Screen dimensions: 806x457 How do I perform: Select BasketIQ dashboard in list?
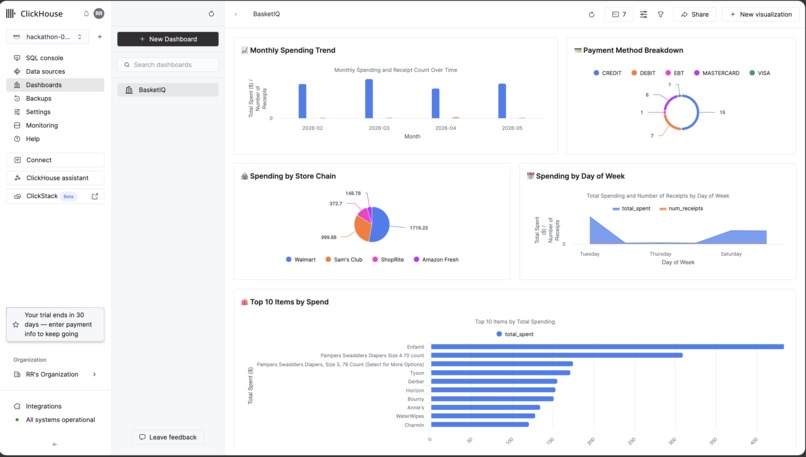pyautogui.click(x=168, y=90)
